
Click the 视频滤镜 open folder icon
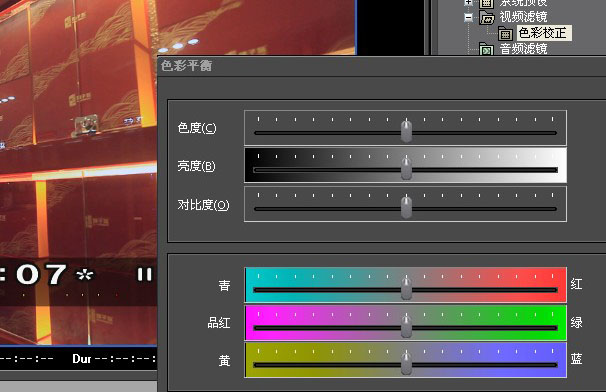487,17
